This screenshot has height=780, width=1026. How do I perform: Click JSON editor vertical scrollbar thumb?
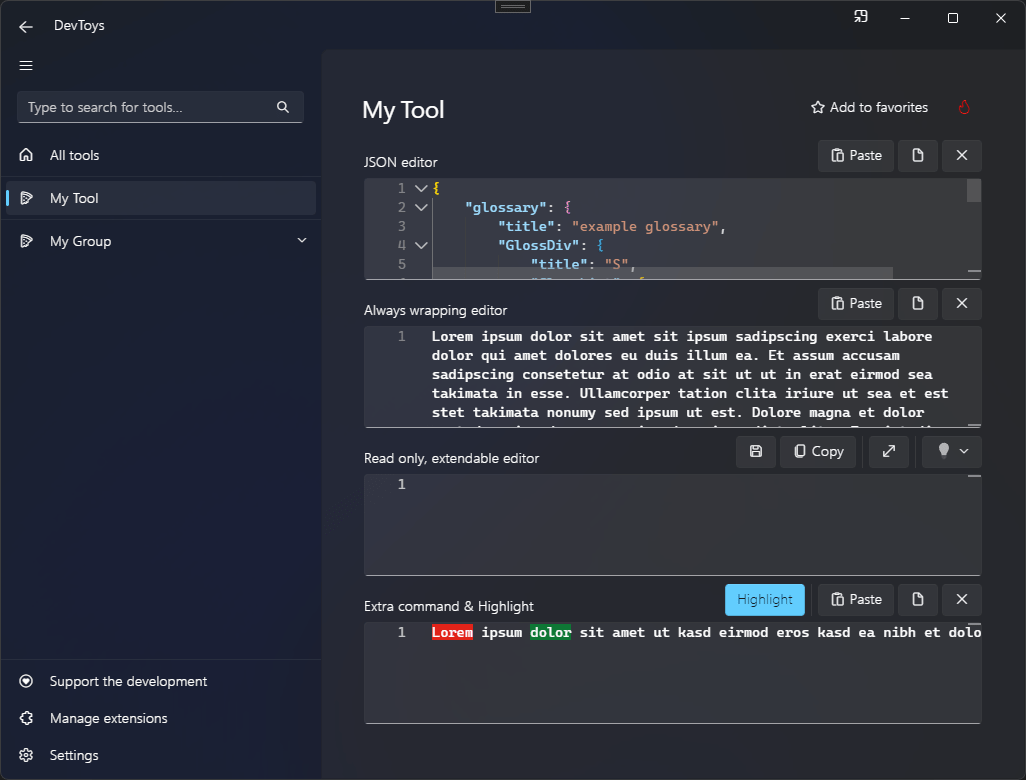tap(974, 190)
